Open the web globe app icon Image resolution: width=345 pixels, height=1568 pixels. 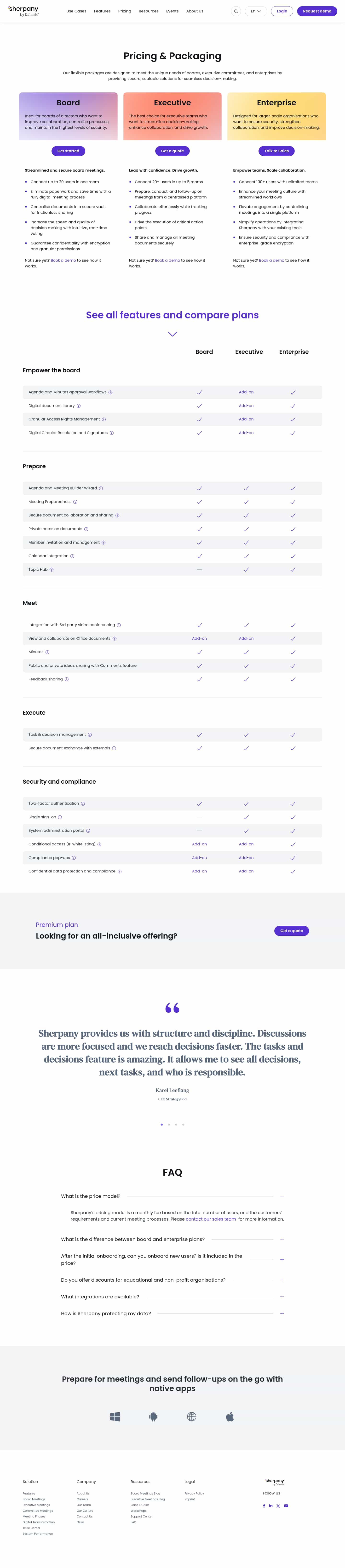pos(191,1416)
